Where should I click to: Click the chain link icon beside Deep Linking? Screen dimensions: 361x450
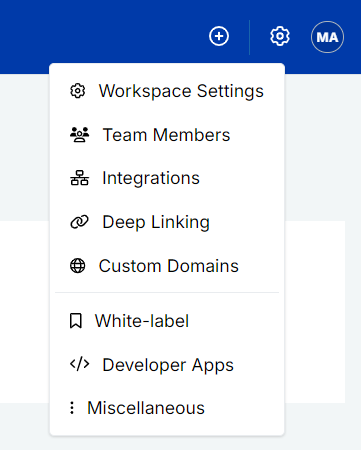(80, 222)
